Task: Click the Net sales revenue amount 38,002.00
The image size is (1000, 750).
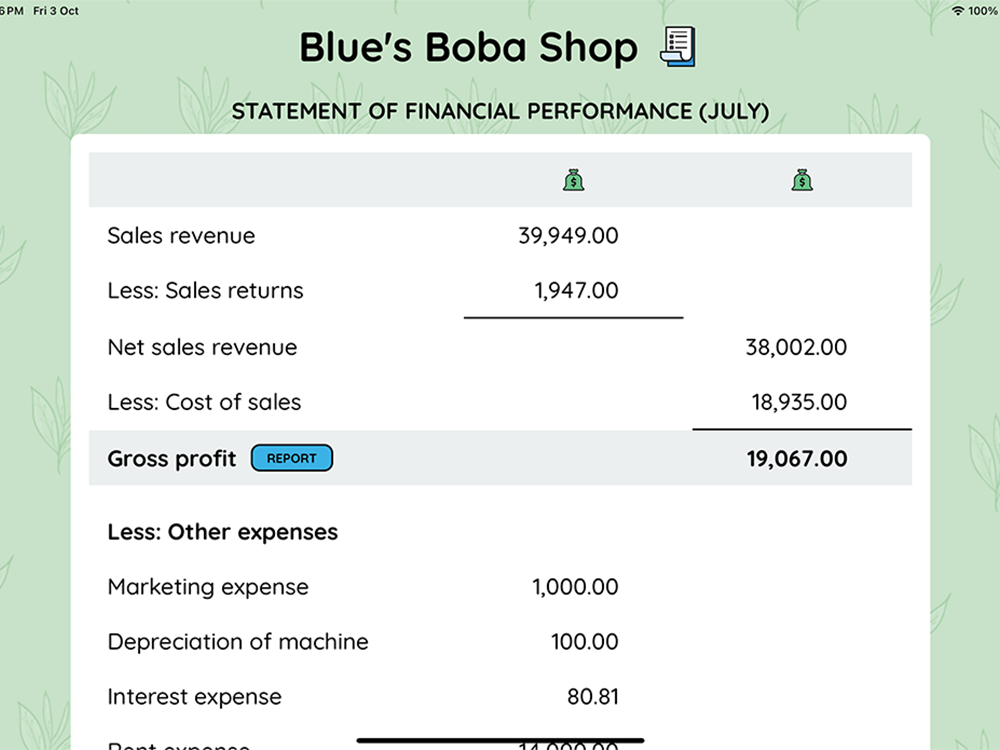Action: (796, 347)
